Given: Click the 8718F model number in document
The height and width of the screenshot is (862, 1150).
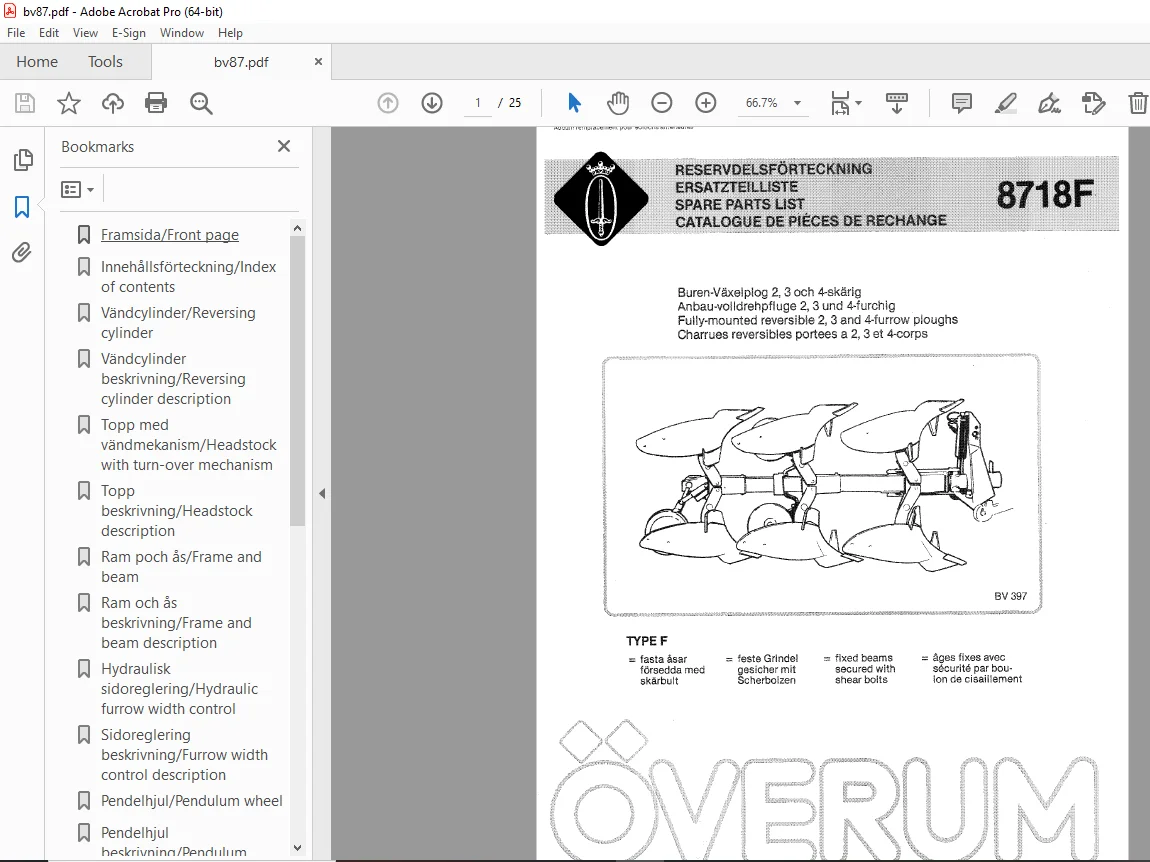Looking at the screenshot, I should point(1044,195).
